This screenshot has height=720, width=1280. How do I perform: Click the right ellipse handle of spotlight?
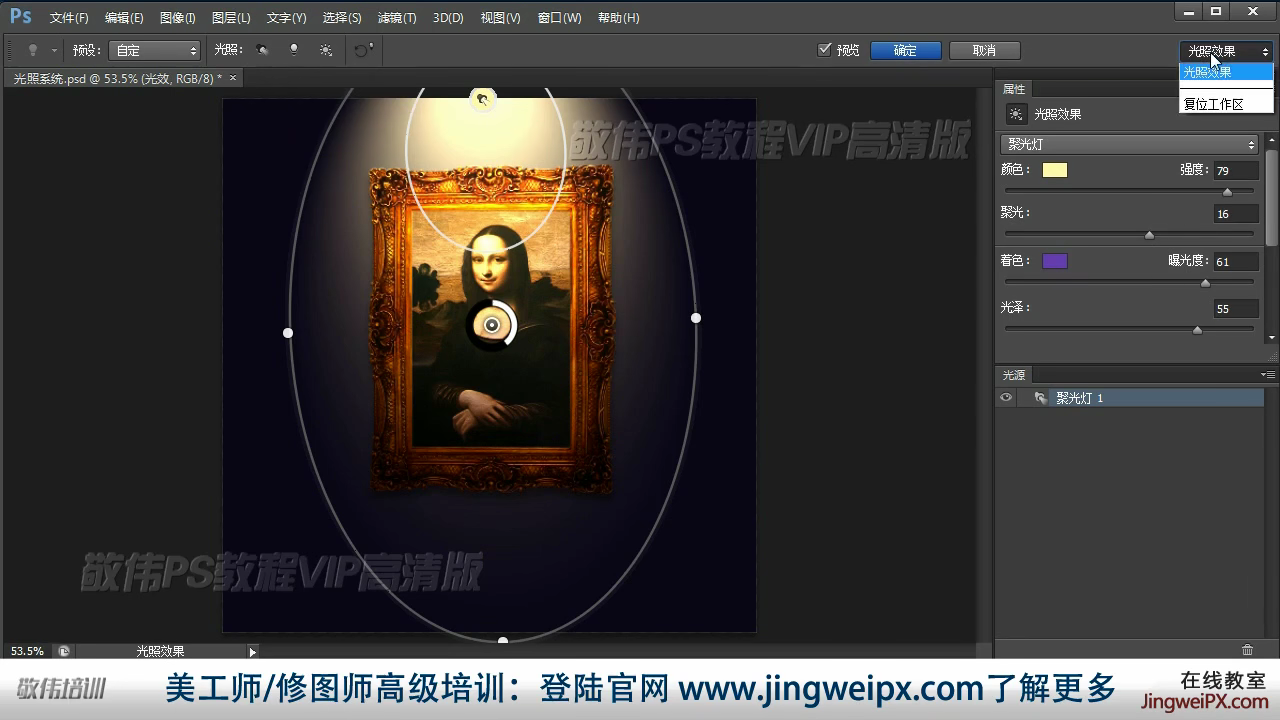tap(696, 318)
